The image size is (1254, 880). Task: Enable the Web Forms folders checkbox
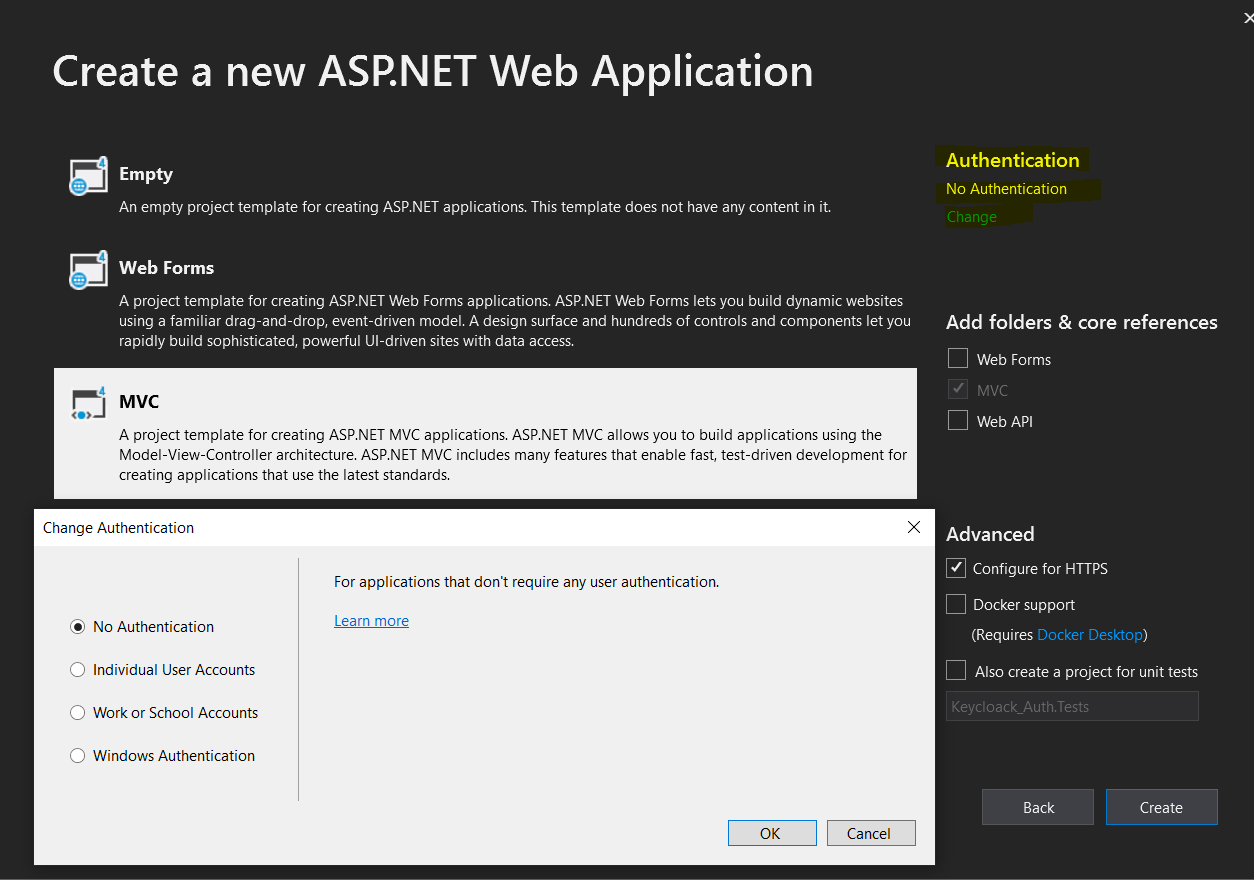tap(958, 358)
